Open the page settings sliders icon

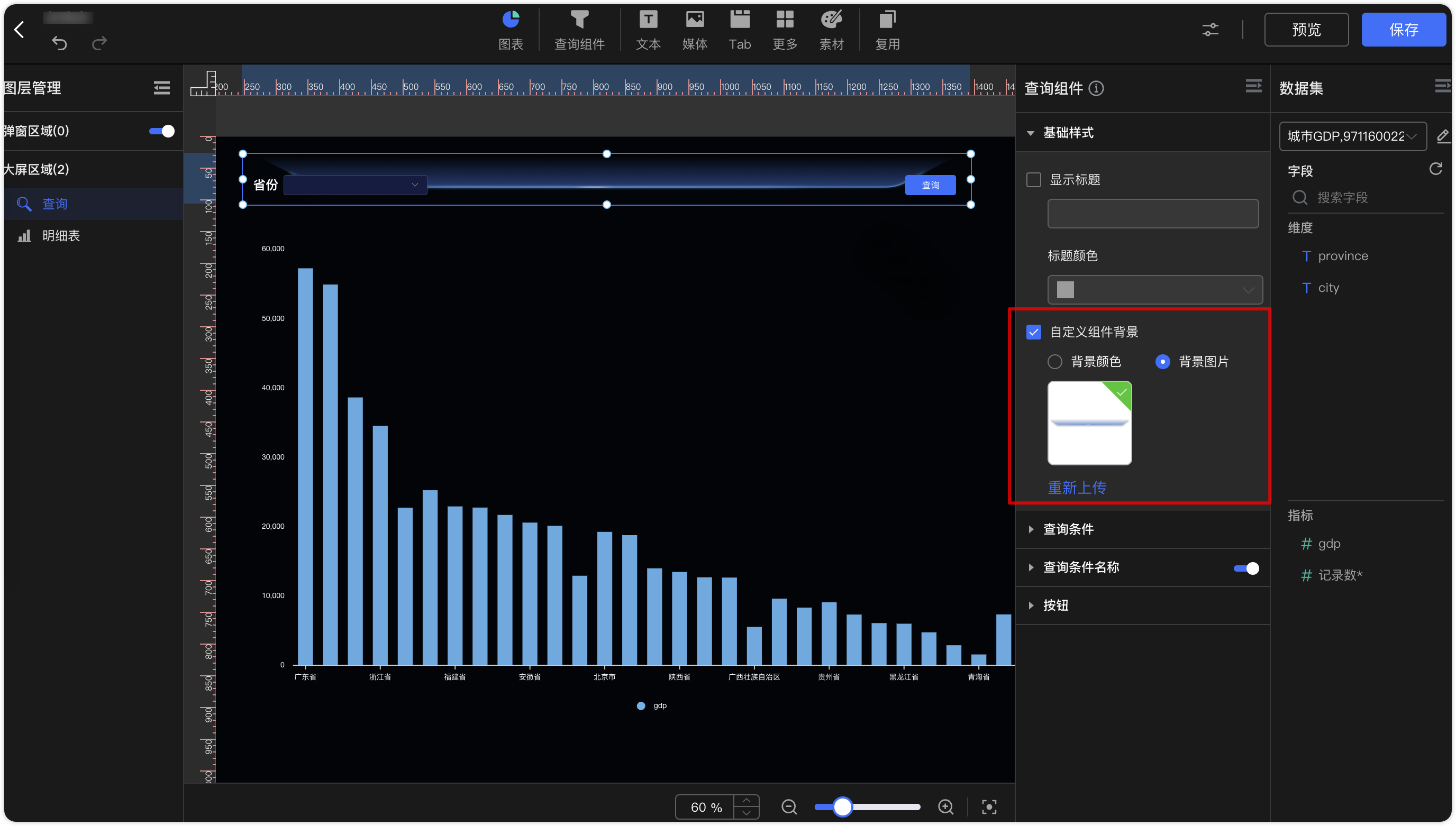click(1210, 30)
